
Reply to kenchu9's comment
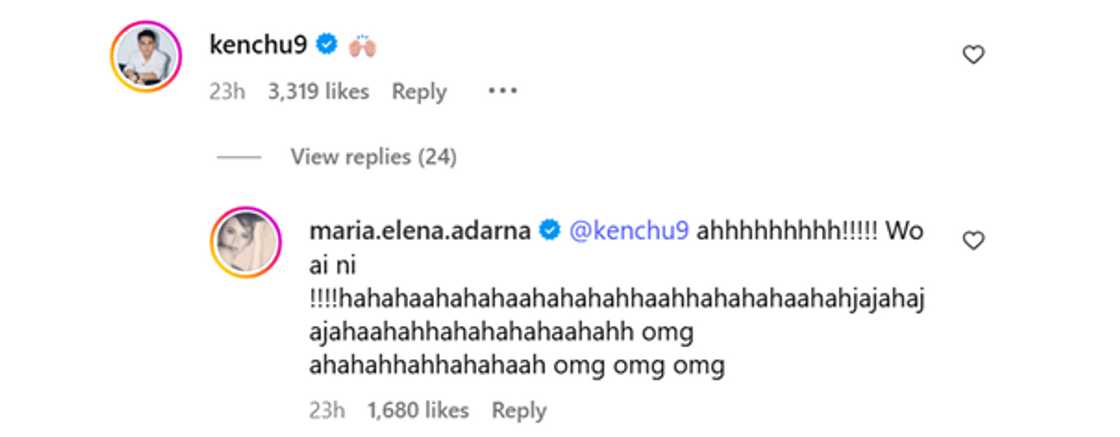(419, 92)
